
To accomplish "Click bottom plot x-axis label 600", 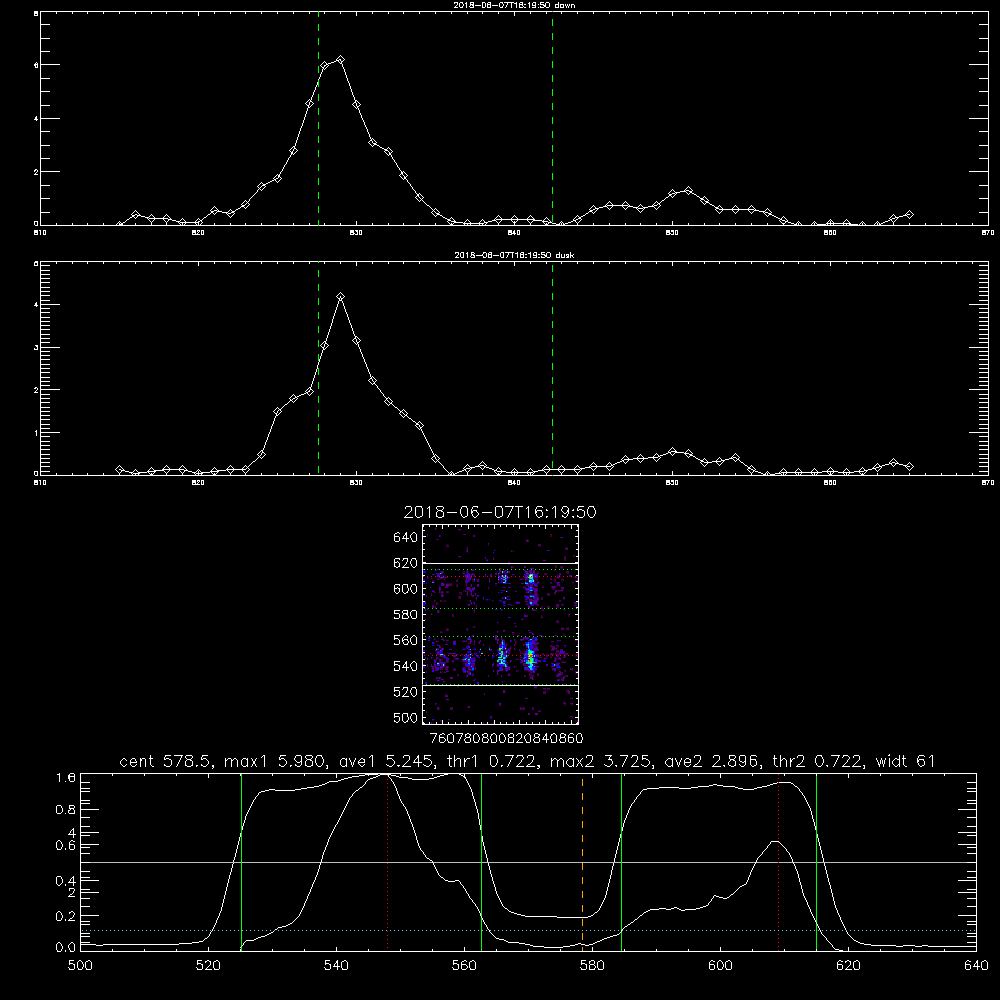I will (x=720, y=966).
